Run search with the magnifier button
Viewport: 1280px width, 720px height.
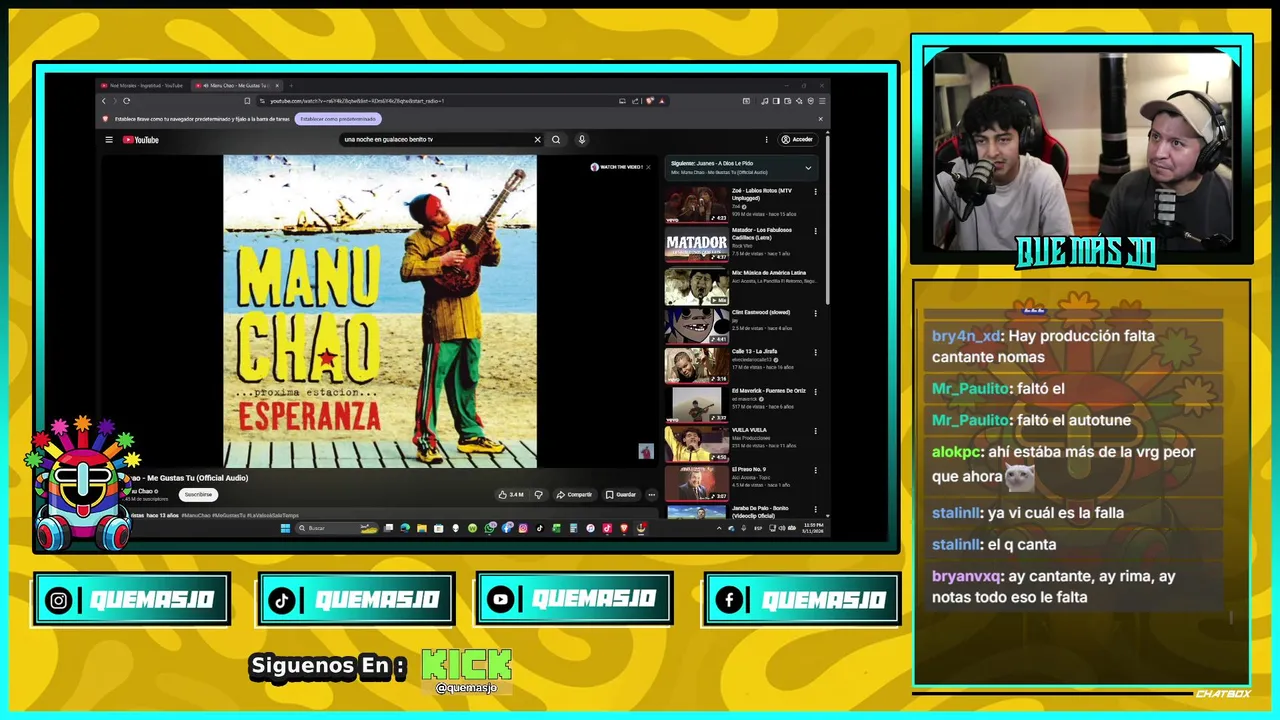click(x=556, y=140)
